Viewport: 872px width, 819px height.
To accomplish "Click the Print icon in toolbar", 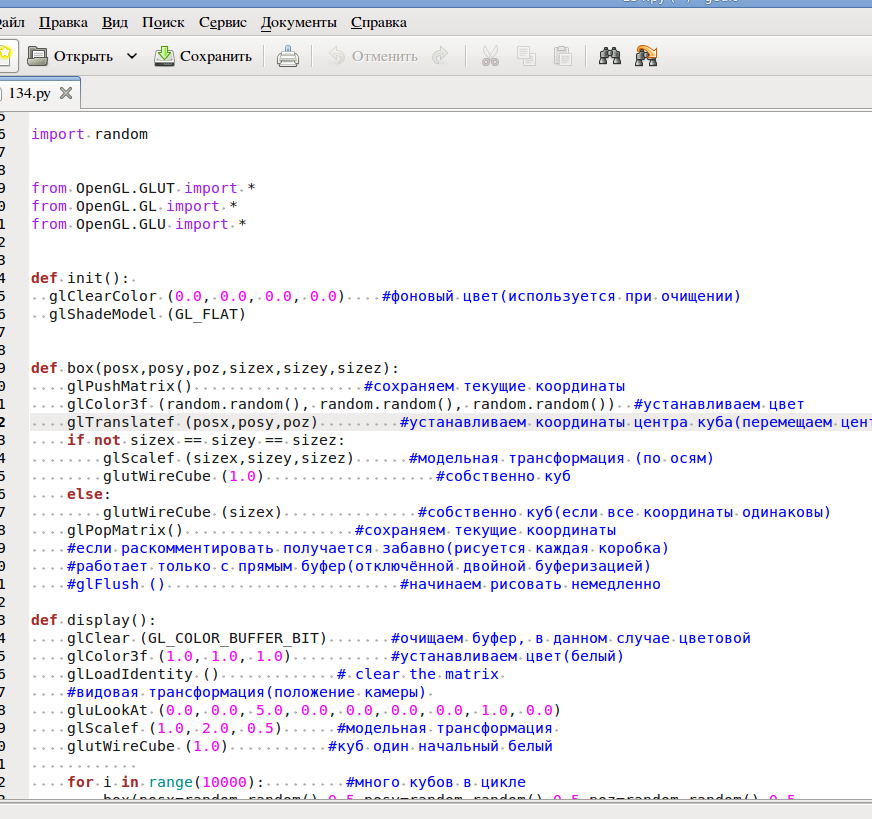I will 288,56.
